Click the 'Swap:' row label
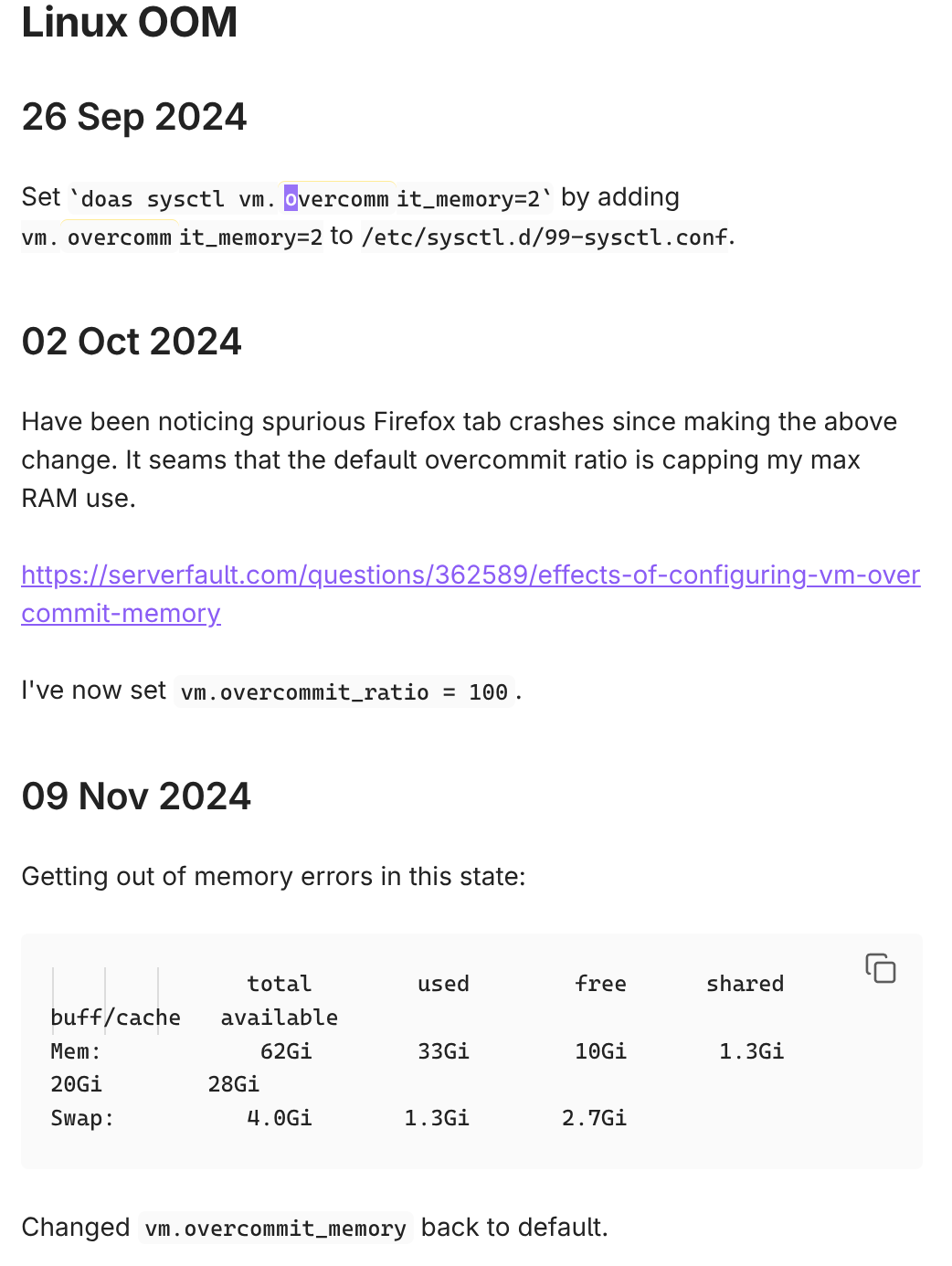The image size is (952, 1266). click(82, 1118)
